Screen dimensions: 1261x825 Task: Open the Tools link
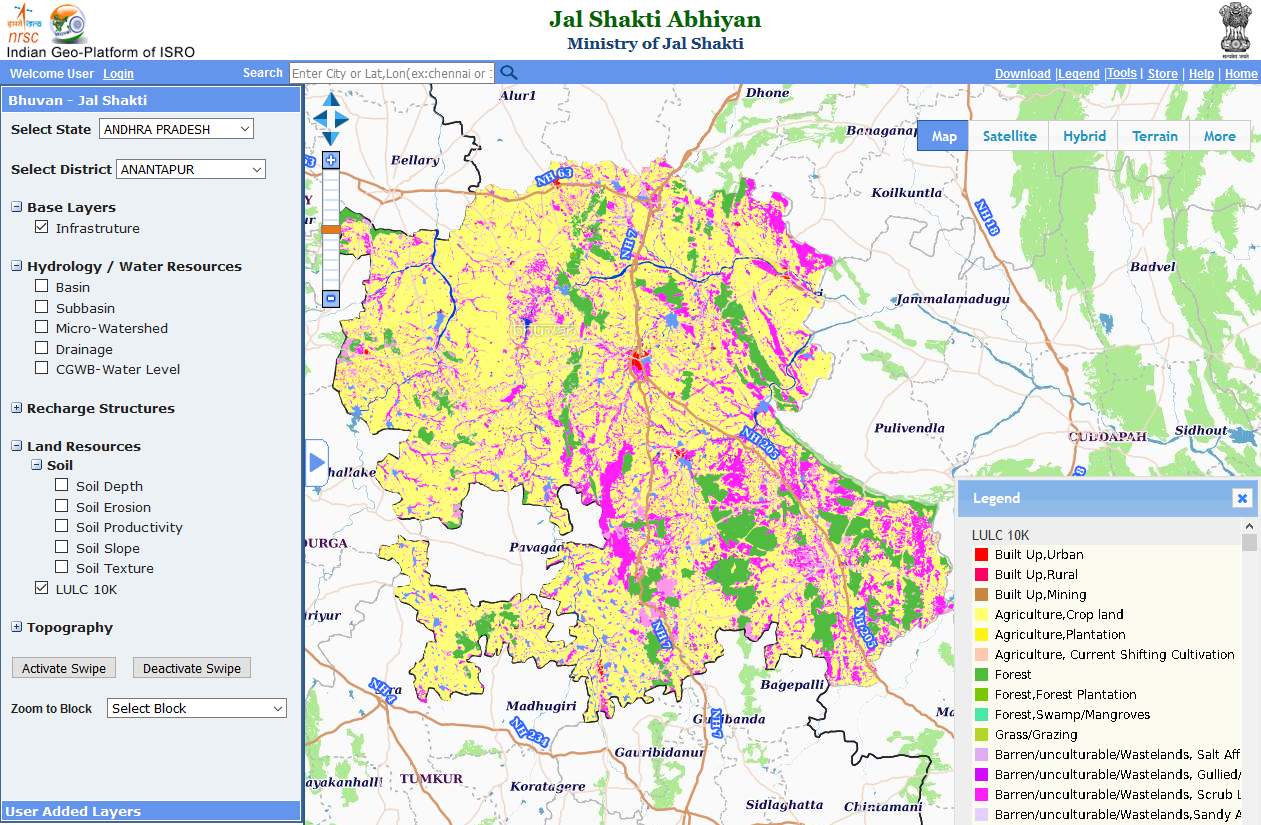coord(1122,74)
